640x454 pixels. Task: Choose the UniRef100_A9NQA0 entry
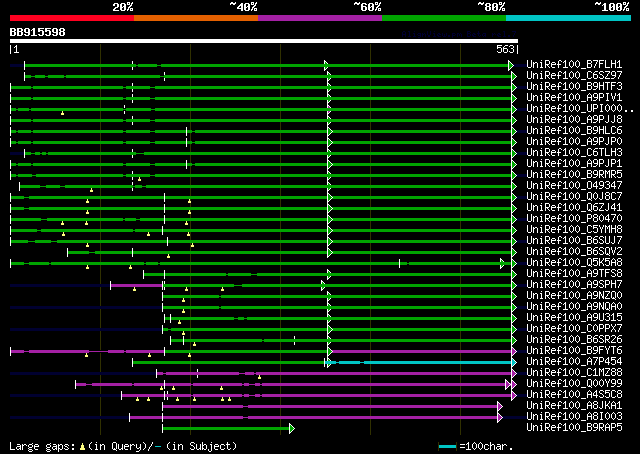(574, 307)
